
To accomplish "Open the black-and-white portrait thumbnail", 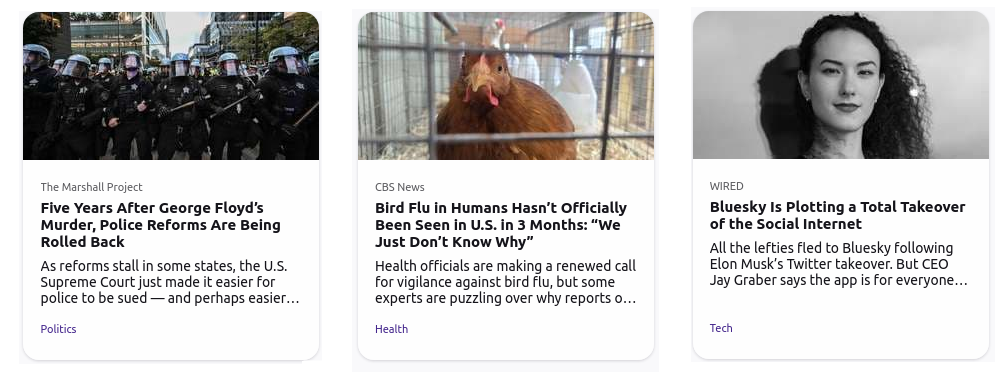I will pyautogui.click(x=841, y=85).
